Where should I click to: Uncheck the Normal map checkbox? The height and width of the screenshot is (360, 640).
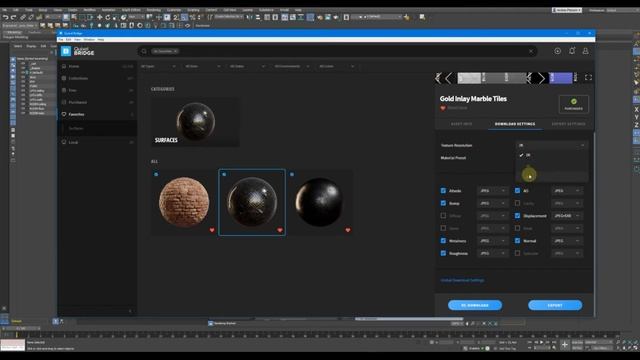(x=517, y=241)
